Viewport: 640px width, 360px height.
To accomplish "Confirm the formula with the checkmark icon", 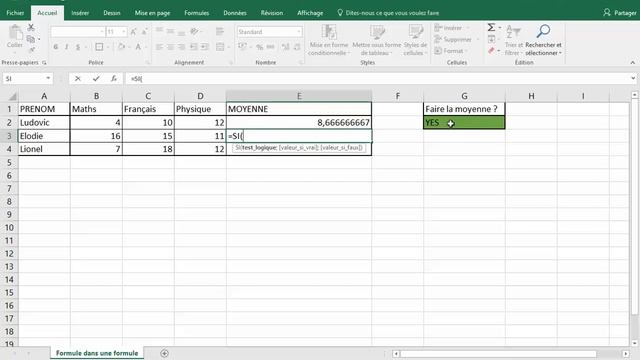I will coord(96,79).
